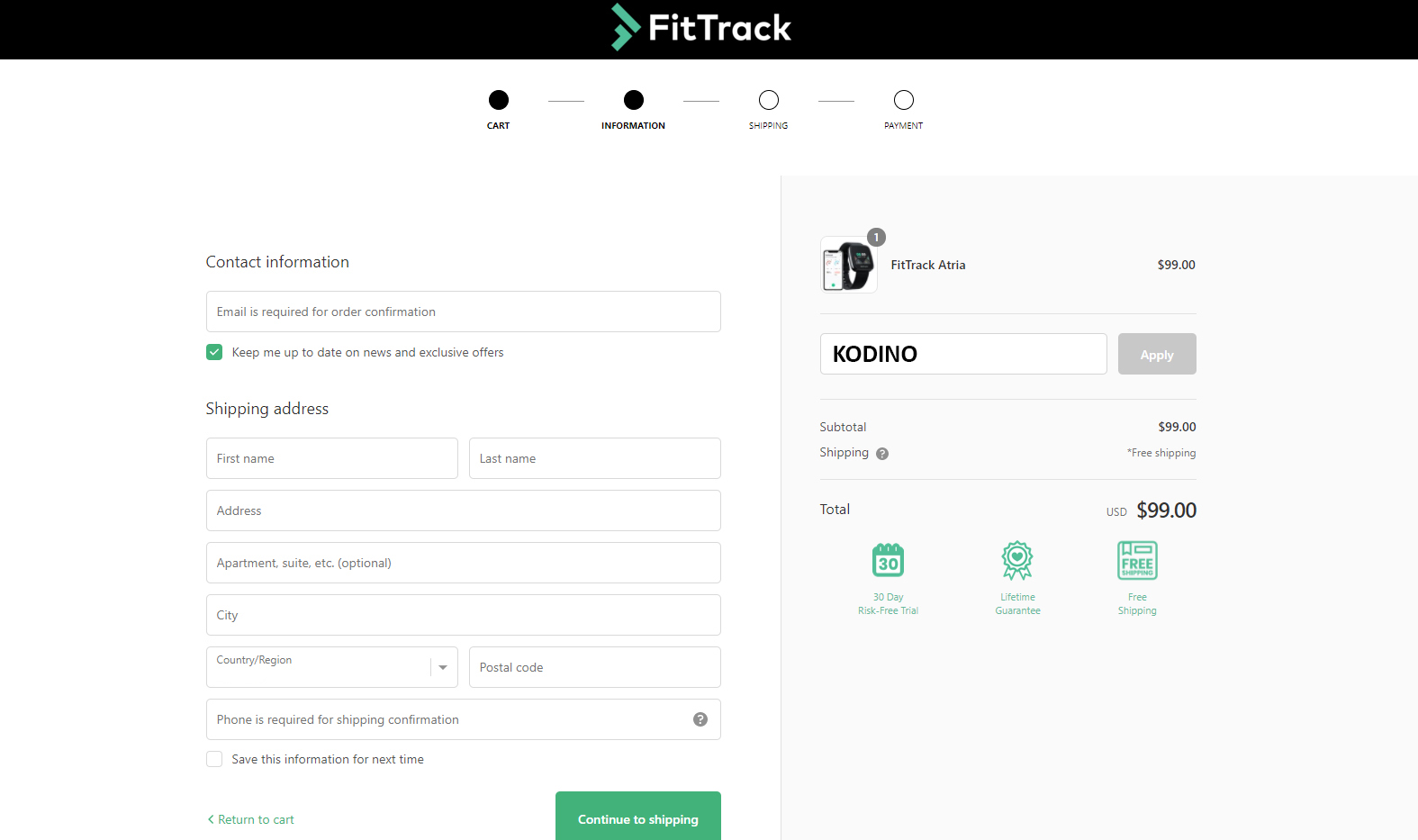Check Save this information for next time

click(x=214, y=759)
